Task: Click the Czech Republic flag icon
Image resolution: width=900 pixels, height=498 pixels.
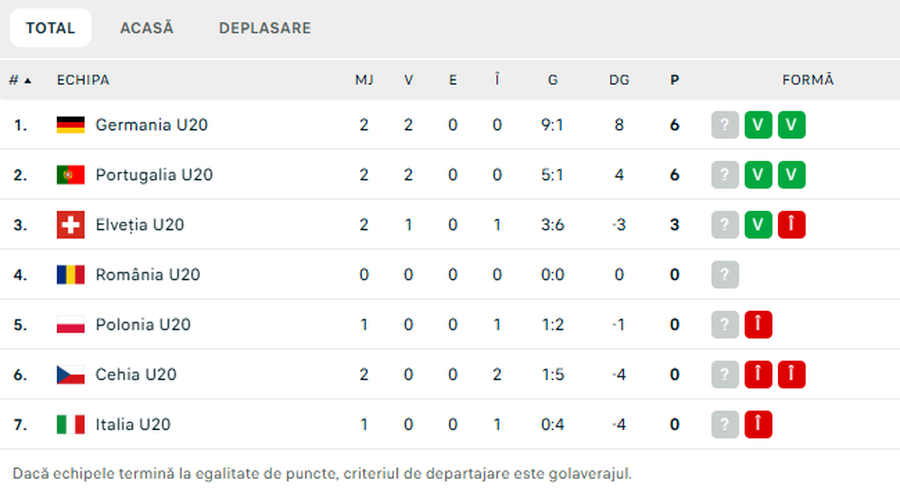Action: [x=70, y=375]
